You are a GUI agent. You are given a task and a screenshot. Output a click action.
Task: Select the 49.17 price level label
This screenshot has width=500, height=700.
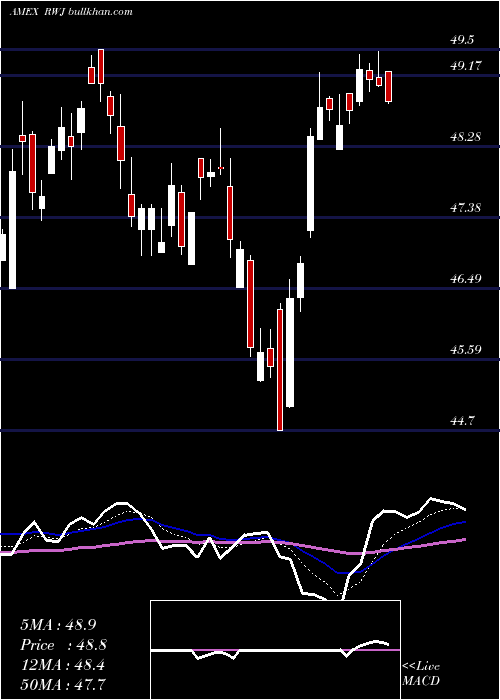[466, 66]
